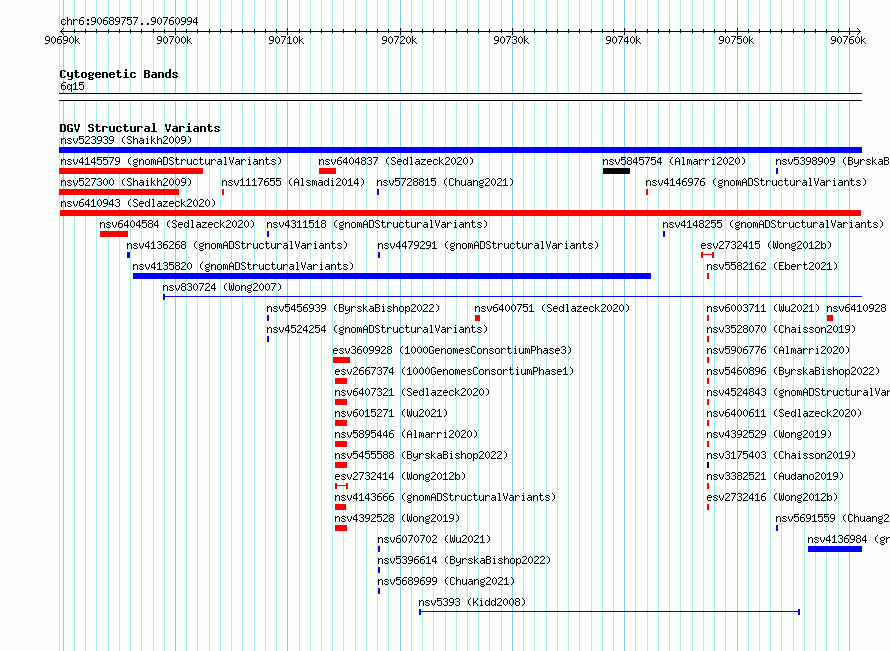Click the red bar under nsv6404584
Image resolution: width=890 pixels, height=651 pixels.
[114, 234]
